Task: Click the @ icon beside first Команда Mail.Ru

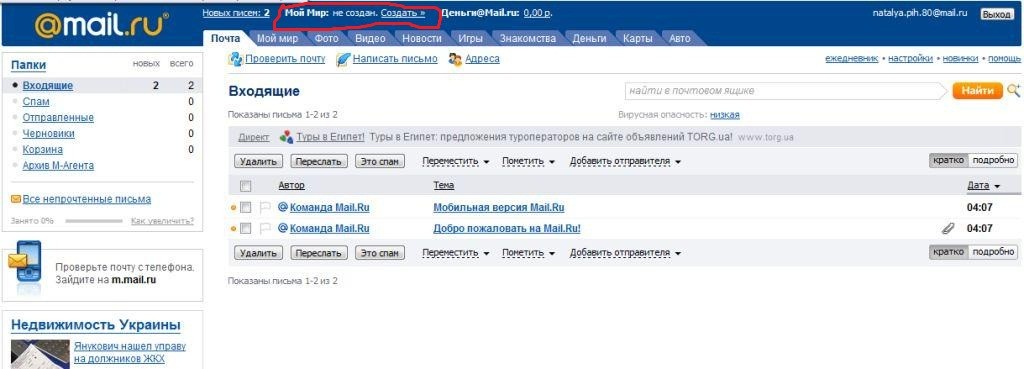Action: (x=283, y=208)
